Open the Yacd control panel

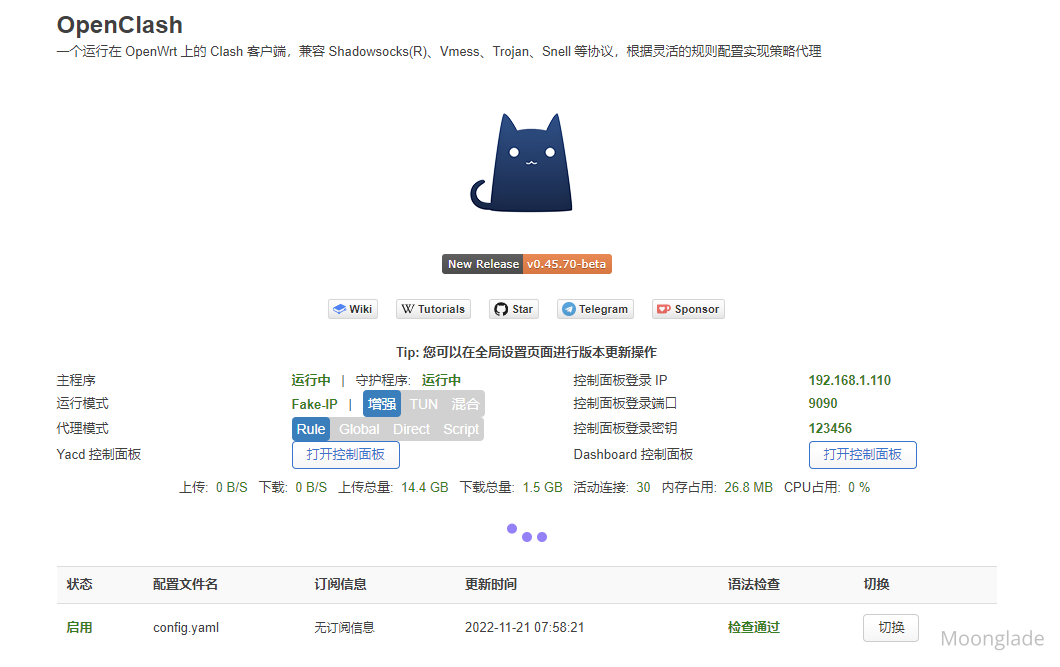pos(346,455)
